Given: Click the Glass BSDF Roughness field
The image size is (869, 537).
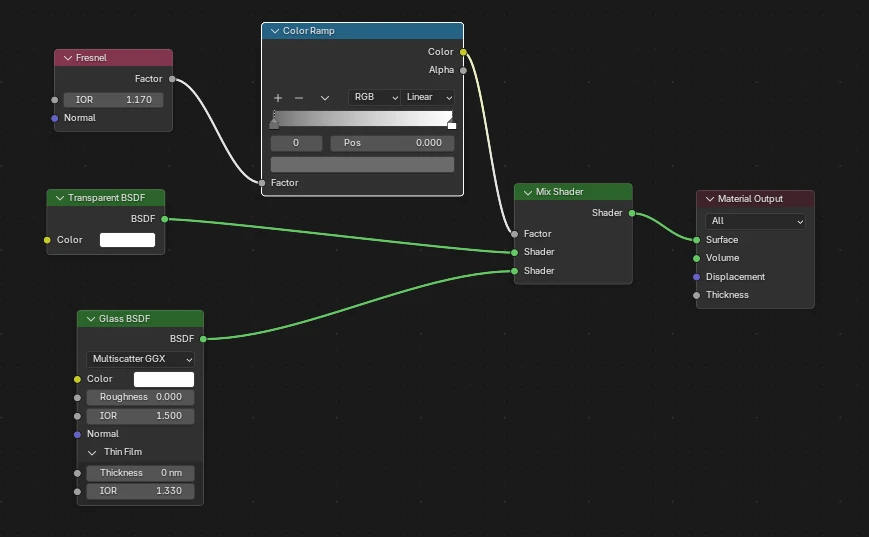Looking at the screenshot, I should pyautogui.click(x=140, y=397).
